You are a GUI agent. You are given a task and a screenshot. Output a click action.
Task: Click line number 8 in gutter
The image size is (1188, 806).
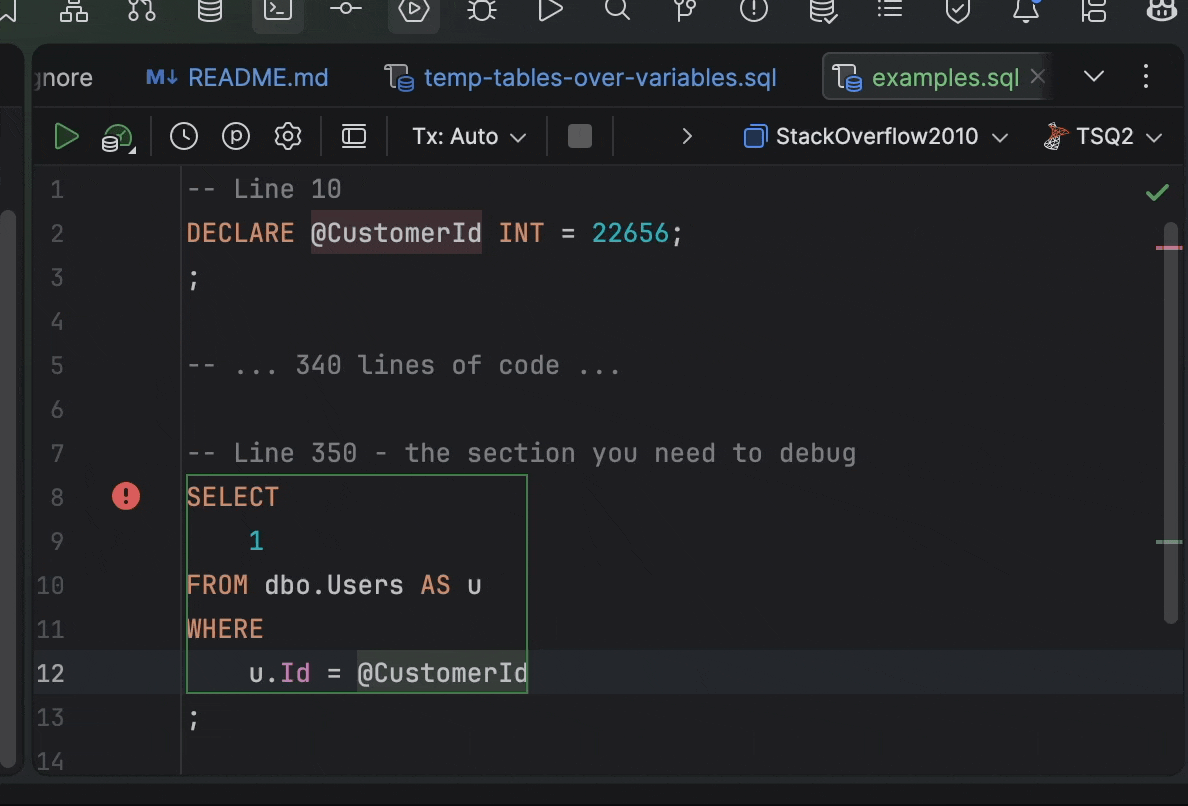click(x=57, y=498)
